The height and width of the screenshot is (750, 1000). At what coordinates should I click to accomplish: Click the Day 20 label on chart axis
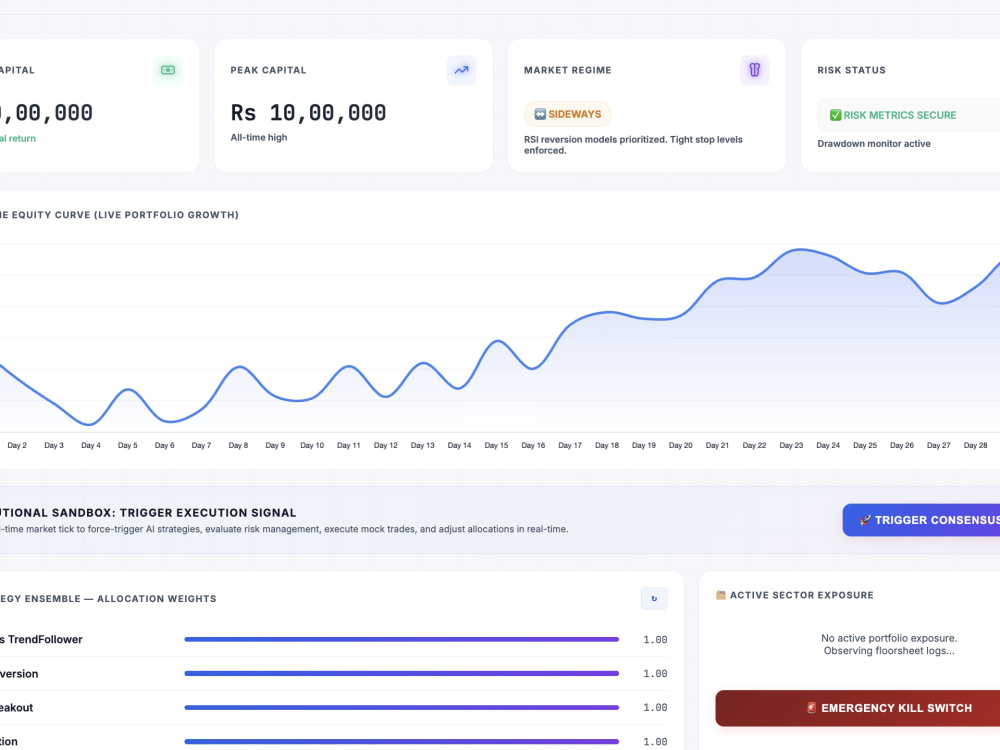click(680, 445)
